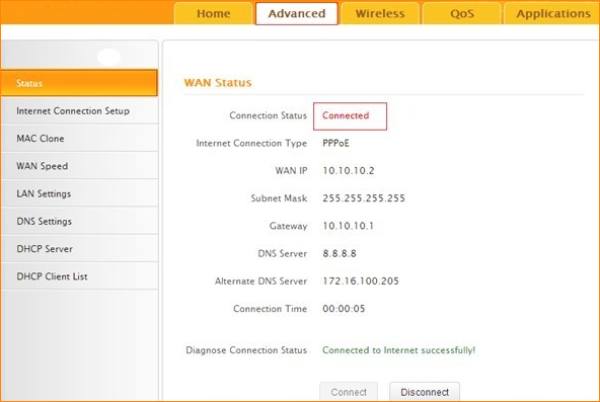Click the WAN IP value 10.10.10.2

346,171
